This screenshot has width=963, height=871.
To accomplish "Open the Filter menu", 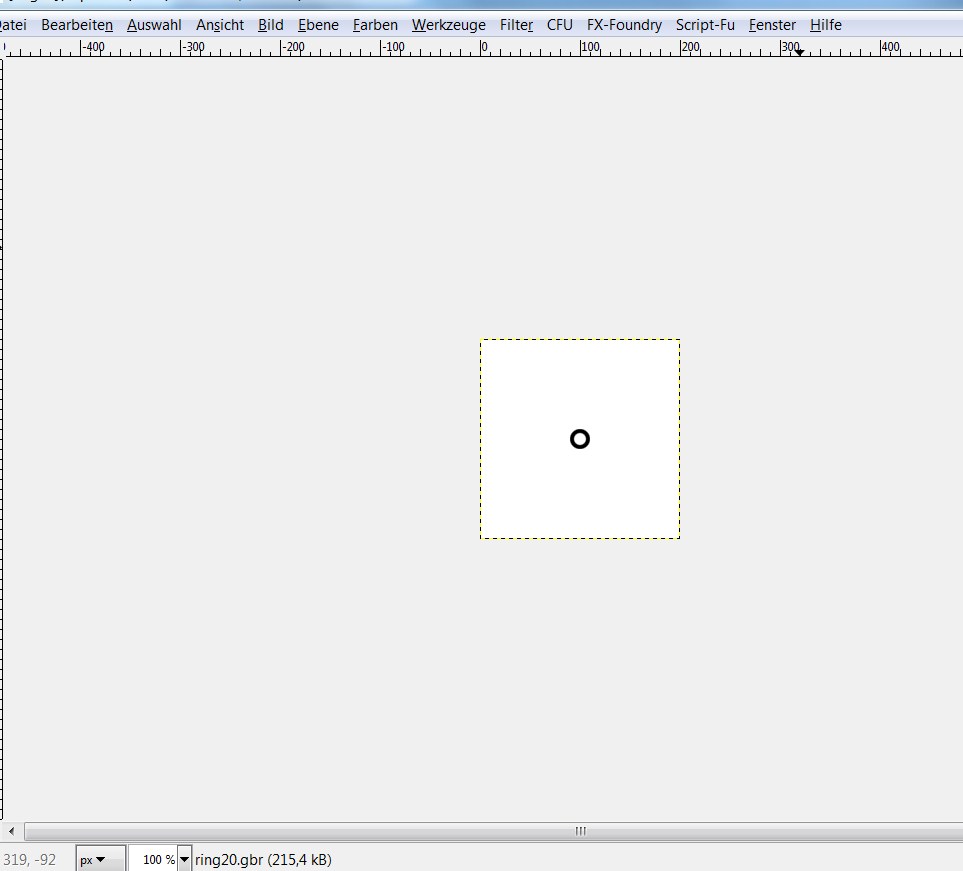I will 516,25.
